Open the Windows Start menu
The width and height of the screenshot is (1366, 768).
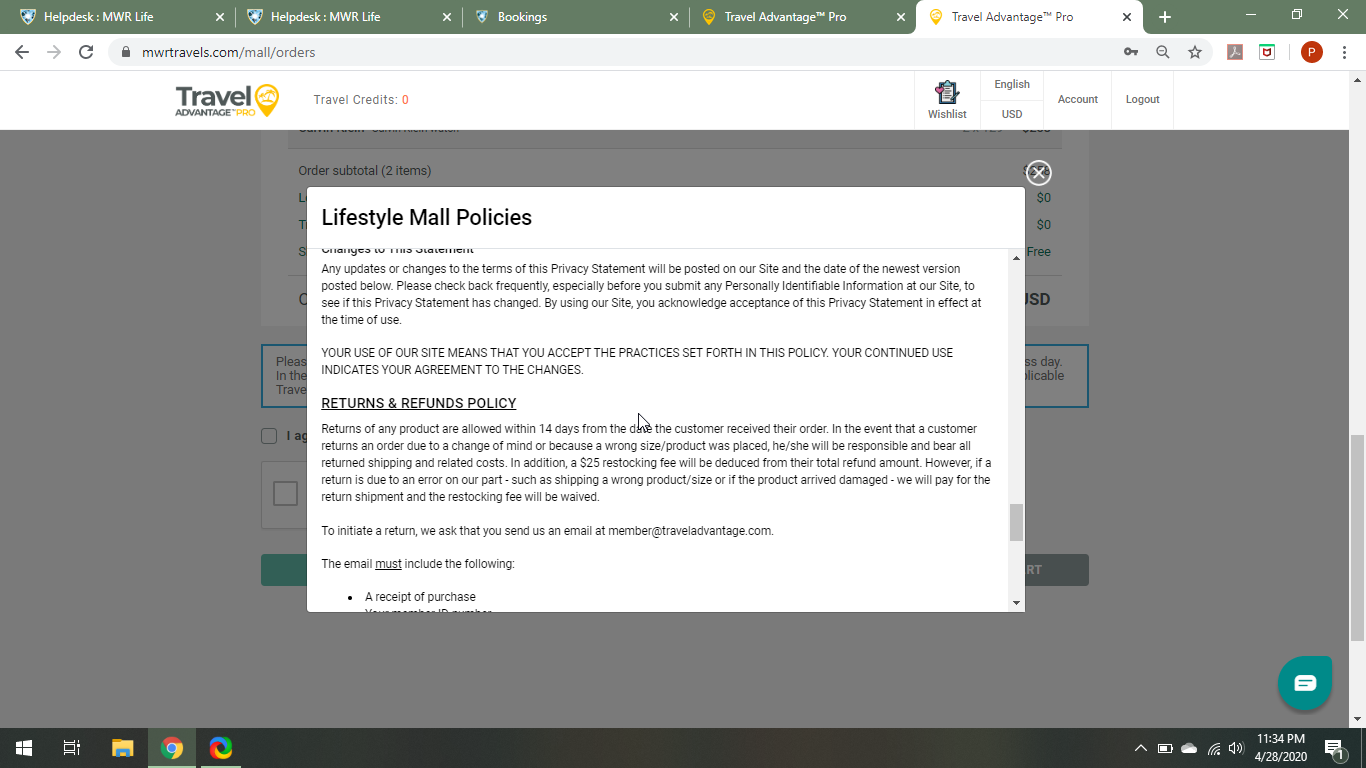point(24,748)
